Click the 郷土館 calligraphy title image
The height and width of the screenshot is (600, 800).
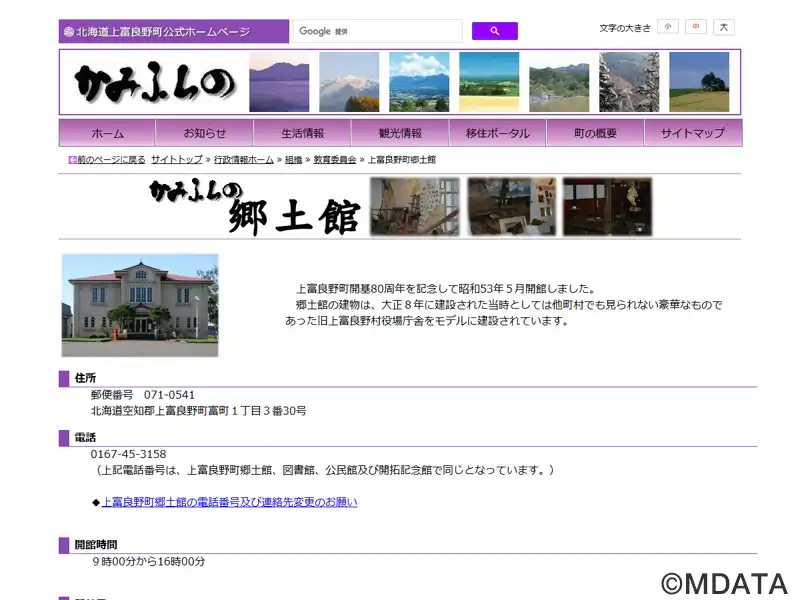[255, 207]
